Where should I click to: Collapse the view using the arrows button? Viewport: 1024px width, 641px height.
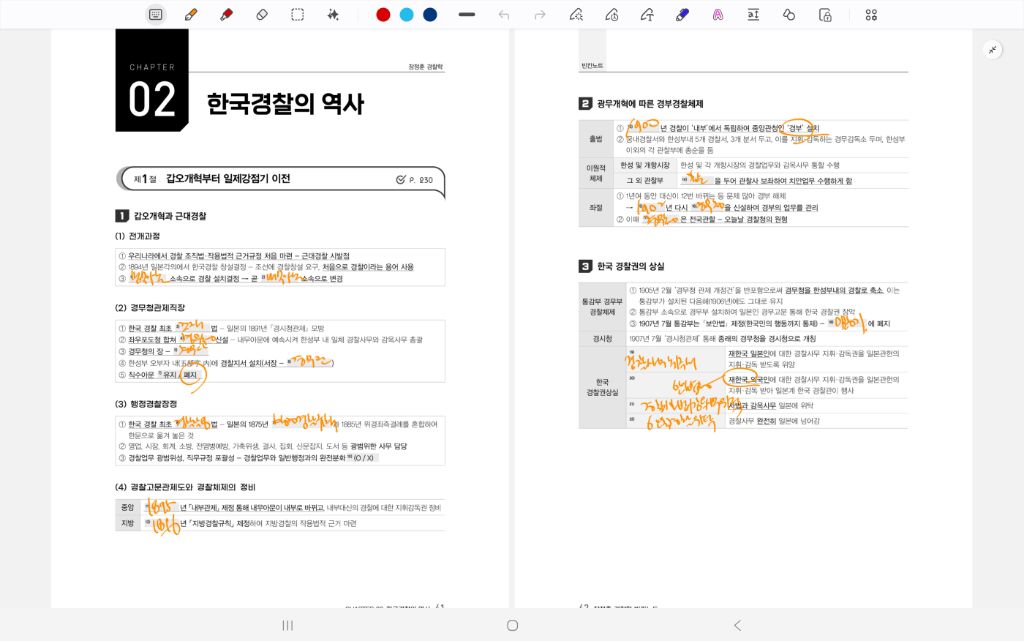coord(992,49)
